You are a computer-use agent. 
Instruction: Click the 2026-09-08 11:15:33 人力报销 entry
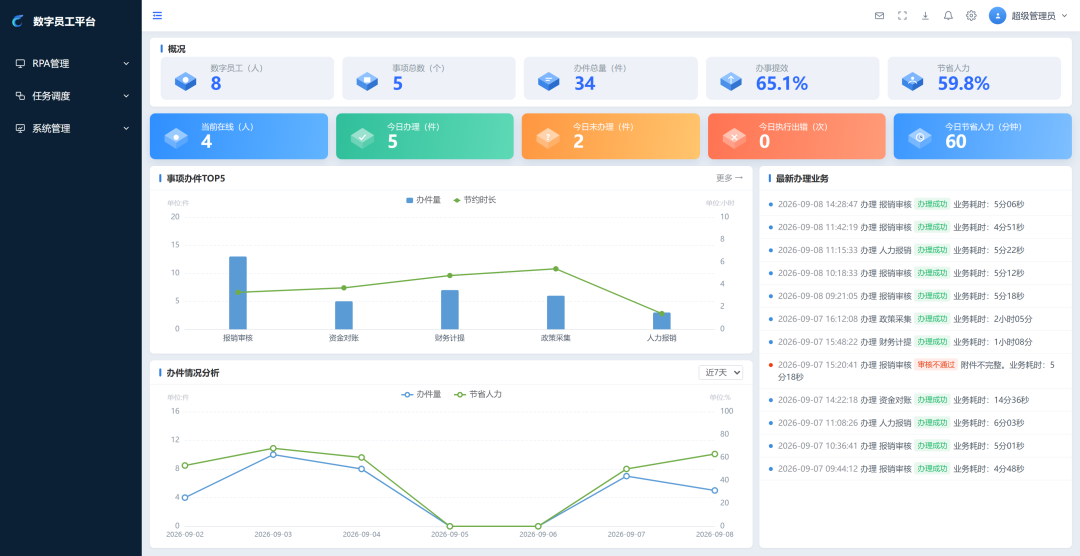click(915, 250)
